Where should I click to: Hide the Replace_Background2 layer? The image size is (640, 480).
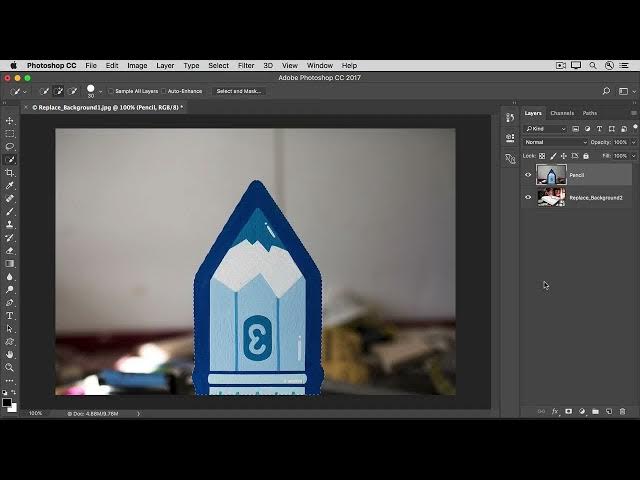pos(528,198)
